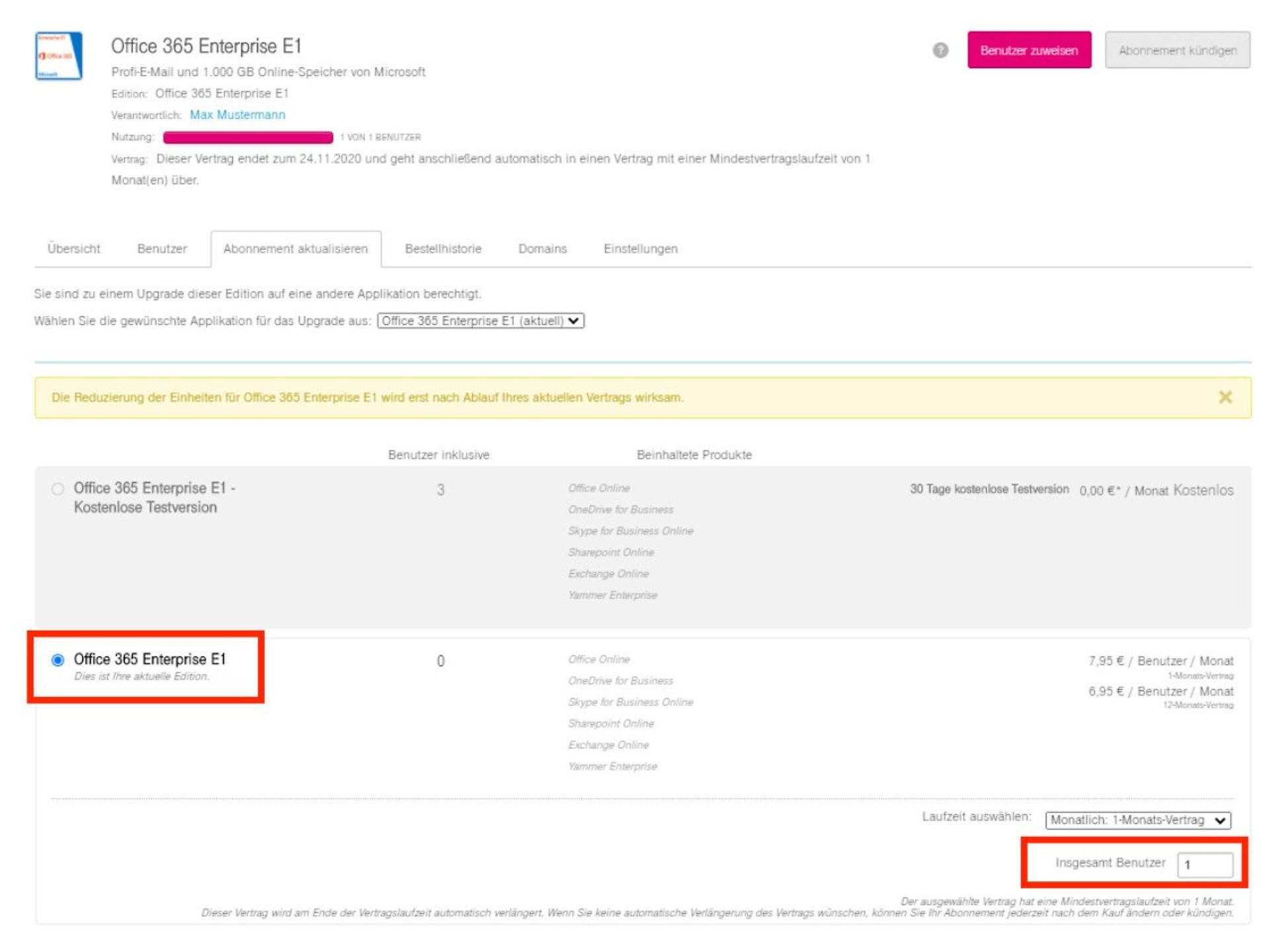Click Yammer Enterprise in the Testversion row

tap(613, 595)
